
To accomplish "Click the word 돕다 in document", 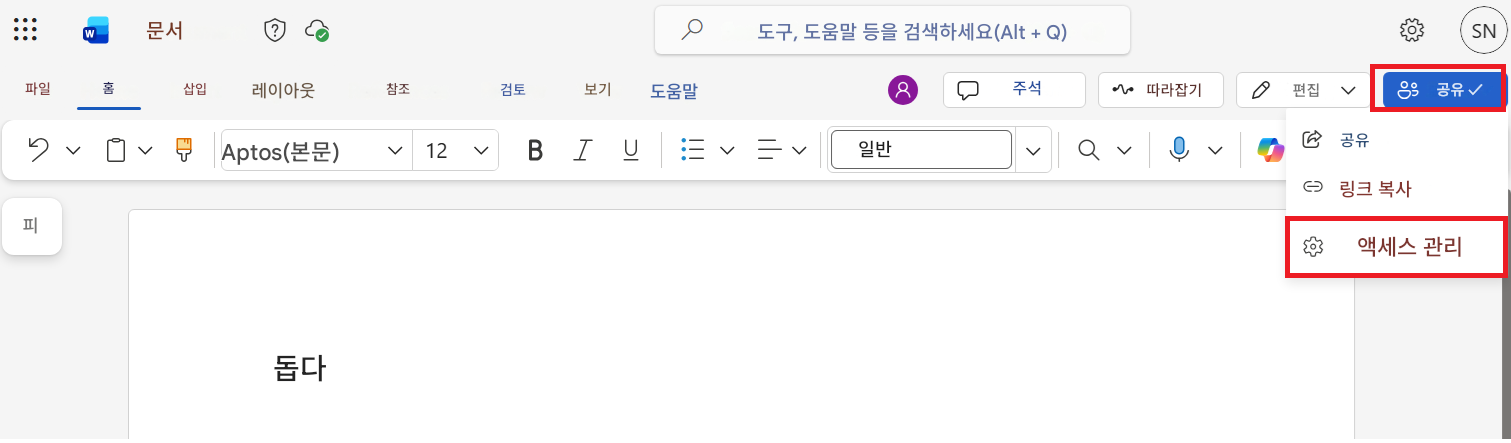I will click(300, 369).
